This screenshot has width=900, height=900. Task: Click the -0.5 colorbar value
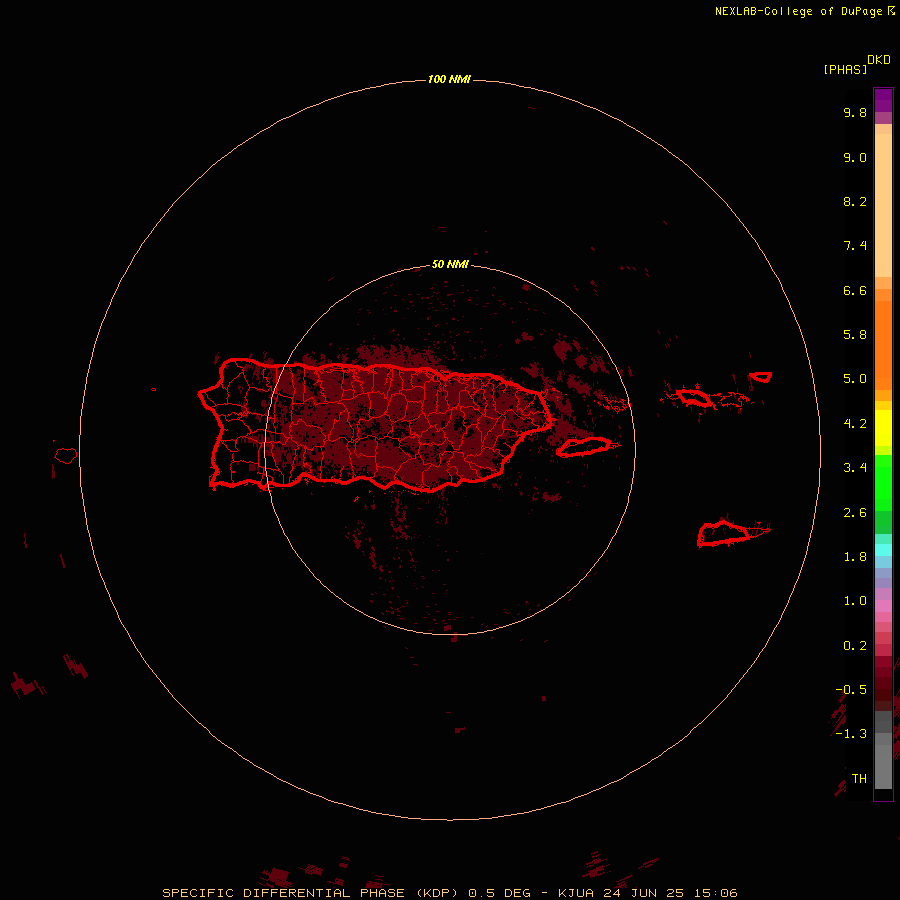pyautogui.click(x=851, y=689)
